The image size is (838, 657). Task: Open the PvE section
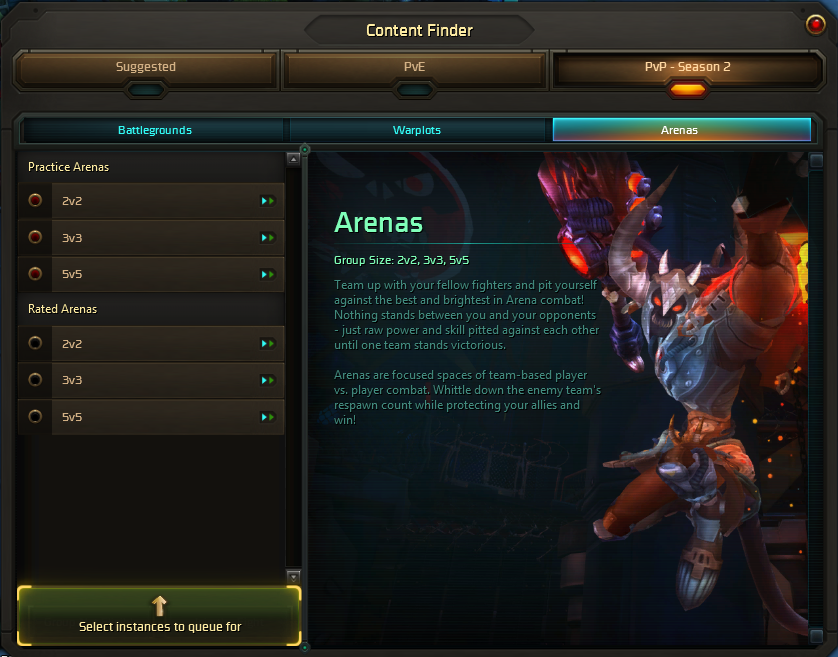[x=415, y=68]
